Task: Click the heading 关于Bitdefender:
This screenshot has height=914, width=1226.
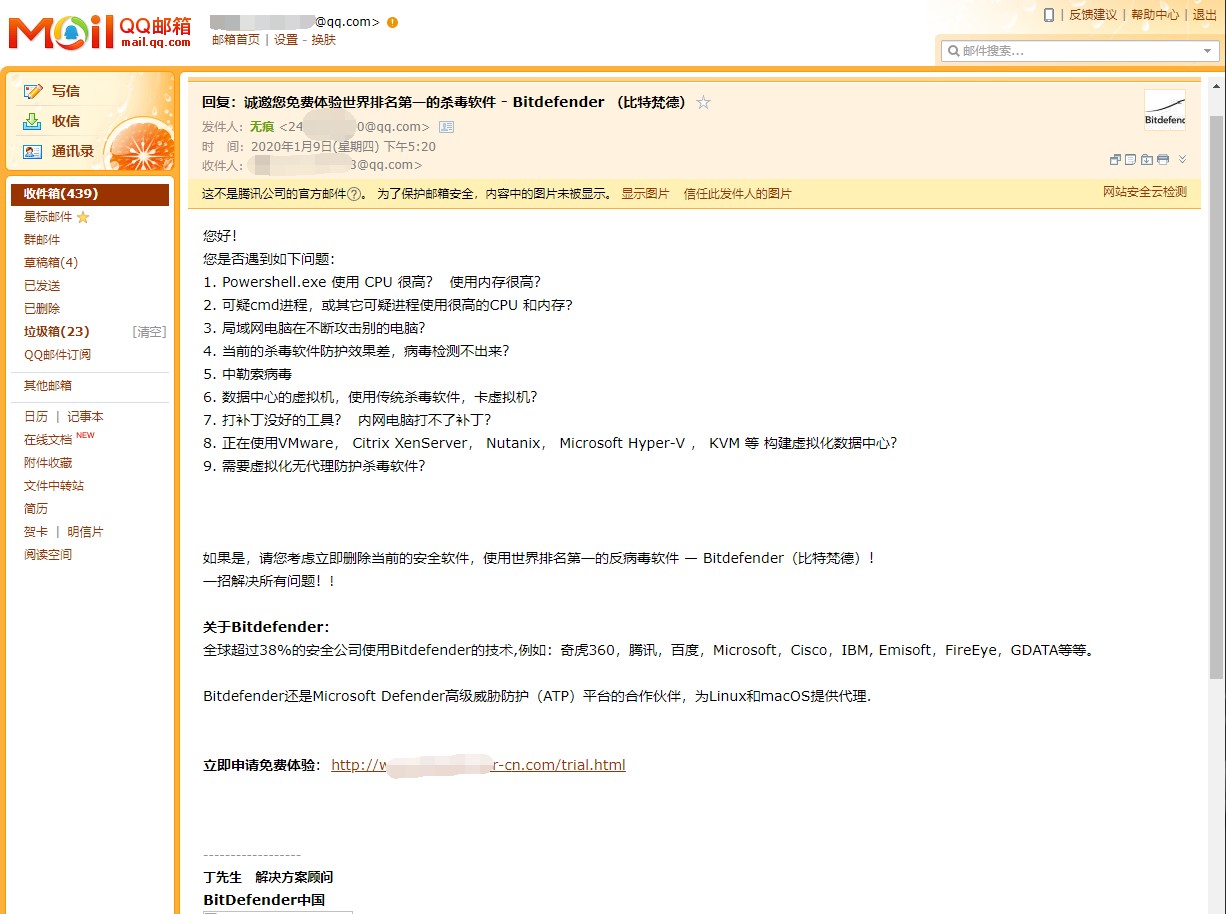Action: point(266,627)
